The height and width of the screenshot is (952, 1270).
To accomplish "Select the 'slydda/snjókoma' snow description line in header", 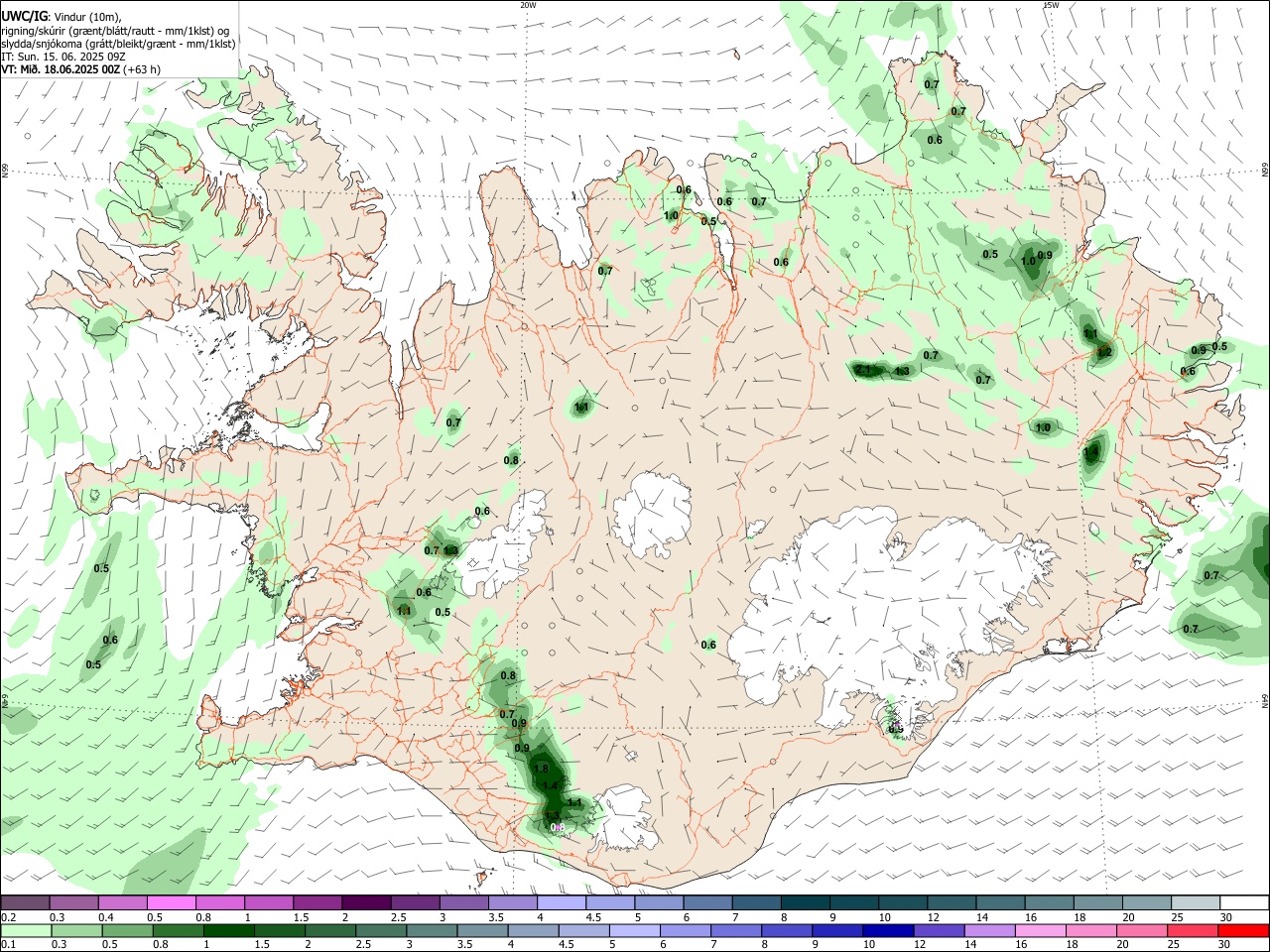I will (x=118, y=44).
